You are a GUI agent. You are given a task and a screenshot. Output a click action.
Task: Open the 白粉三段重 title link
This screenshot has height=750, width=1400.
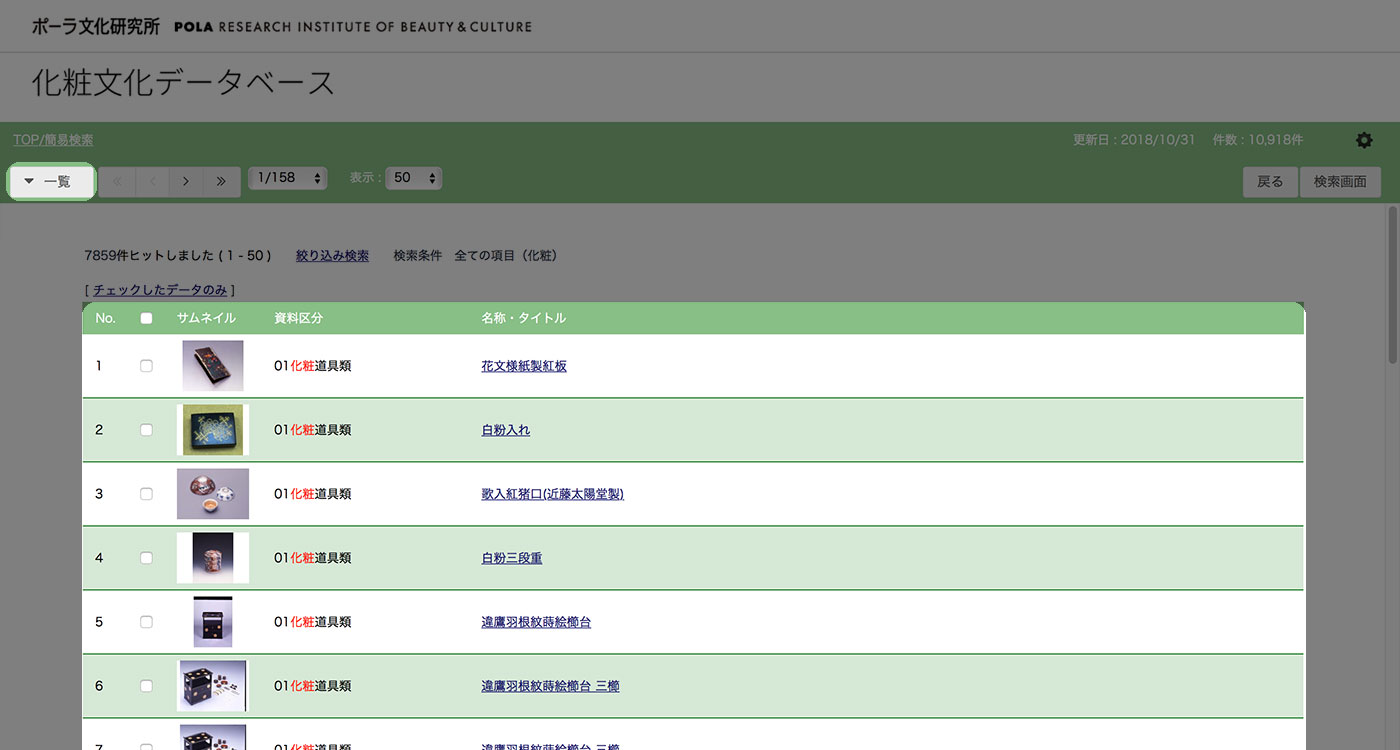coord(511,558)
